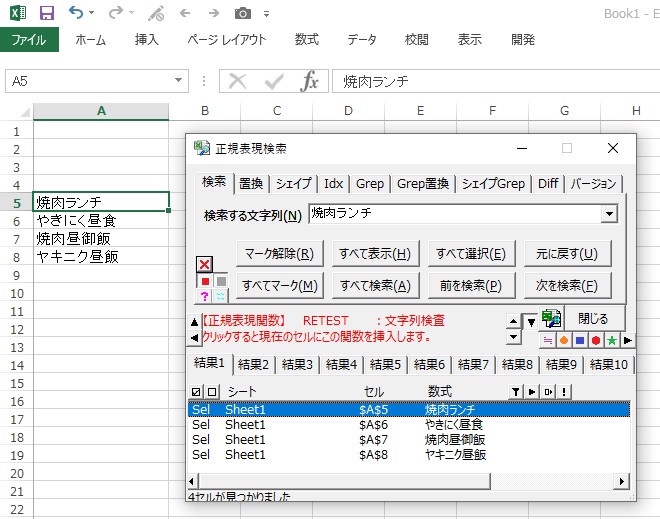Switch to the 置換 tab
The height and width of the screenshot is (519, 660).
click(x=251, y=184)
